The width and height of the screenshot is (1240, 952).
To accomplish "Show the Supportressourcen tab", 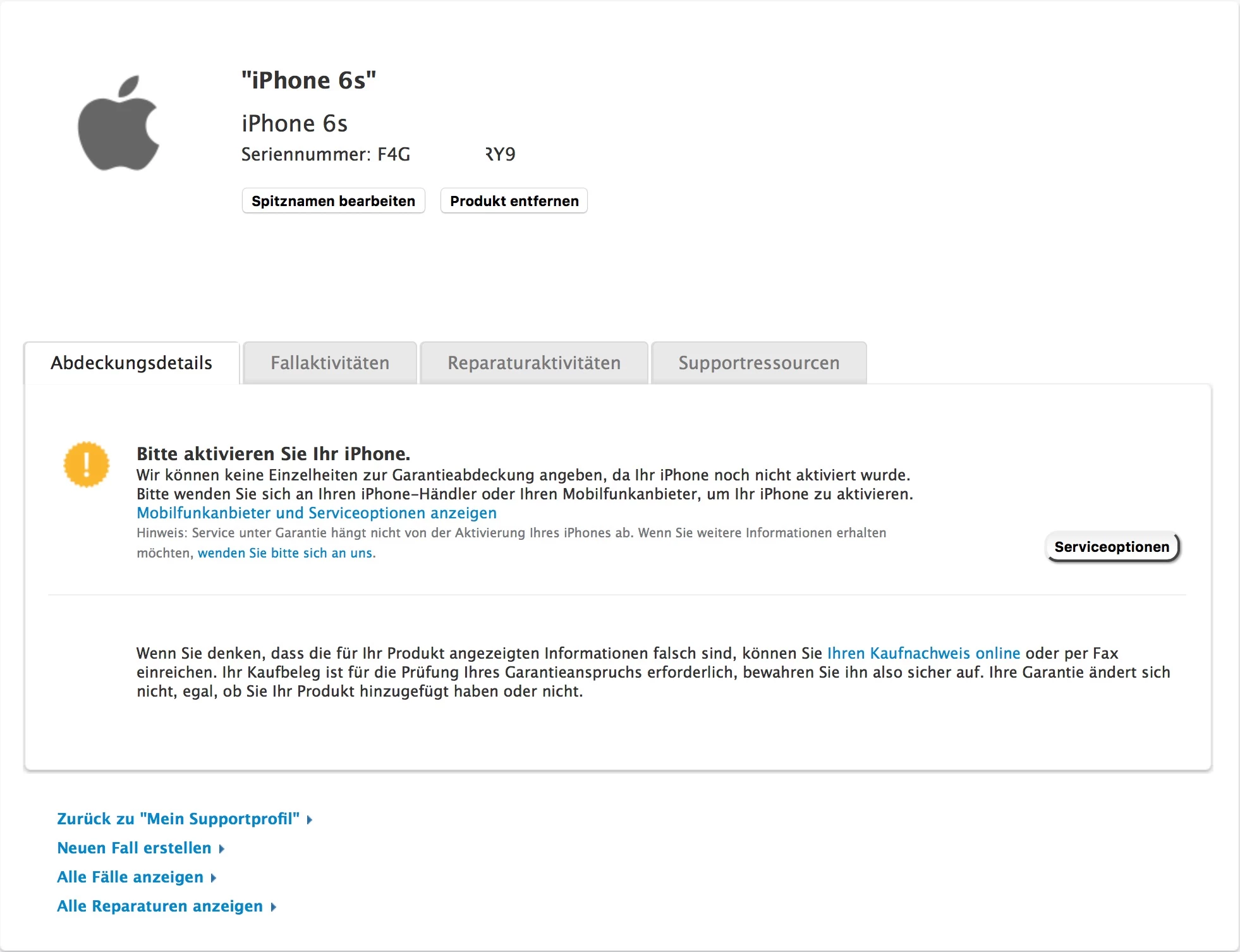I will [x=758, y=363].
